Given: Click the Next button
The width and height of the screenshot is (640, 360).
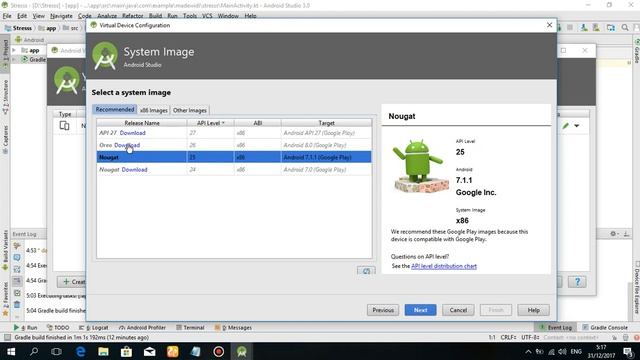Looking at the screenshot, I should tap(420, 310).
